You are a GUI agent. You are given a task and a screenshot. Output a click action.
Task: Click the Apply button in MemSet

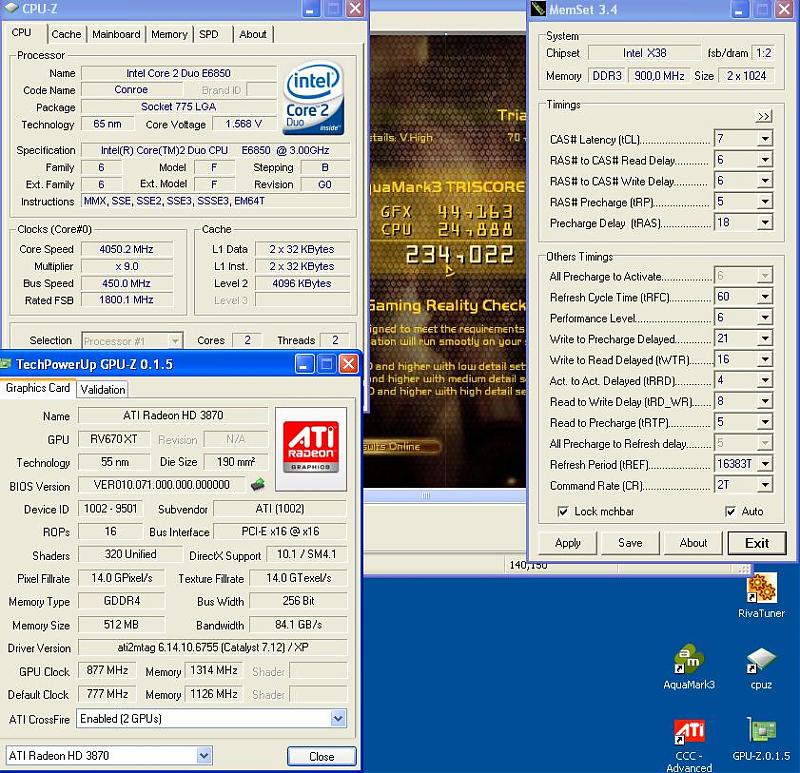(x=567, y=543)
